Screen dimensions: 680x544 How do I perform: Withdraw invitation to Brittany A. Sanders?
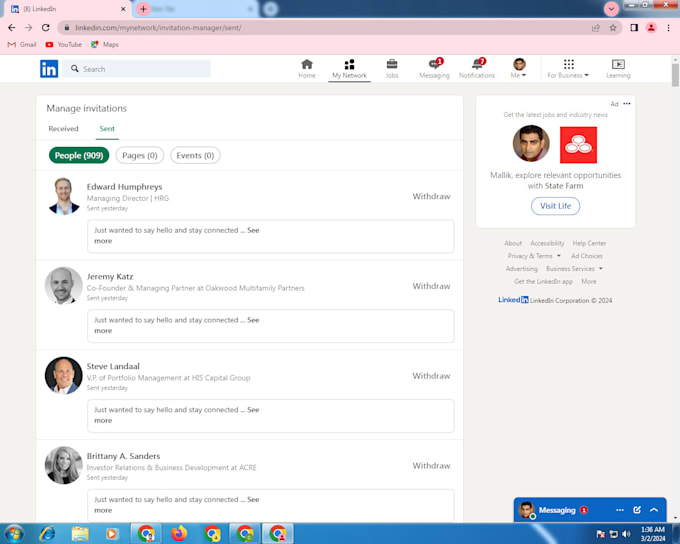(431, 466)
